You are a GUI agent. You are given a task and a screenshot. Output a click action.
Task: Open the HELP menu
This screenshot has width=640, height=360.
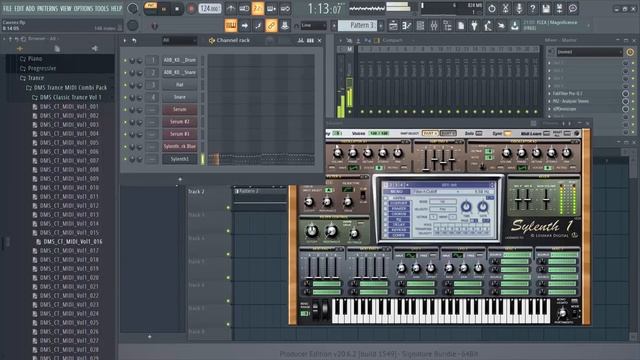[x=116, y=8]
